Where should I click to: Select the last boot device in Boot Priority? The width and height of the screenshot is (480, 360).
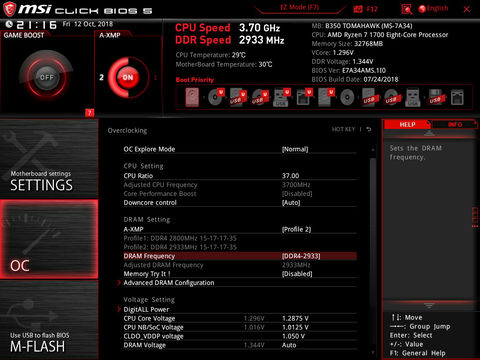(457, 98)
